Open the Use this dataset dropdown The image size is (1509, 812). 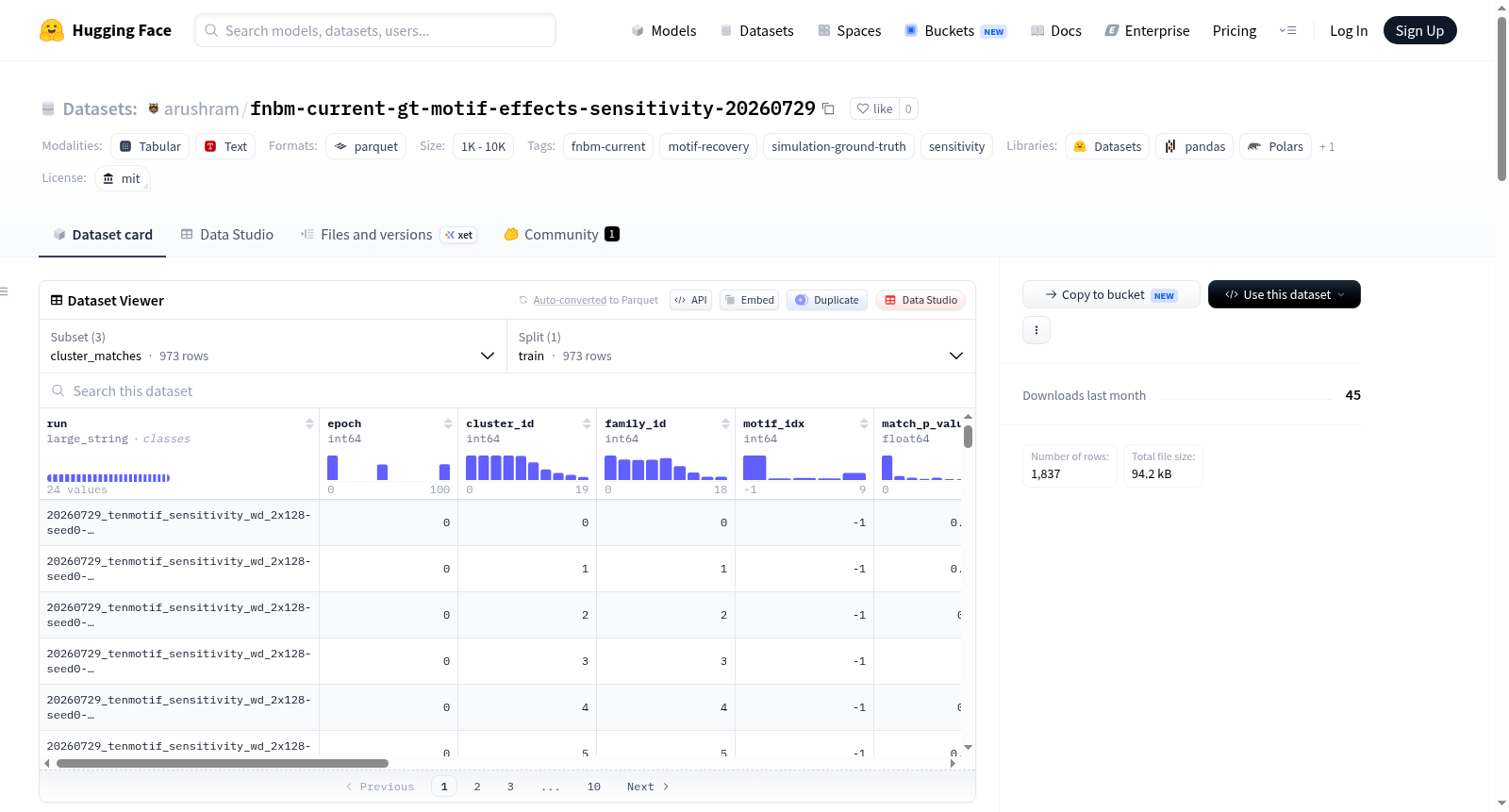[1285, 294]
